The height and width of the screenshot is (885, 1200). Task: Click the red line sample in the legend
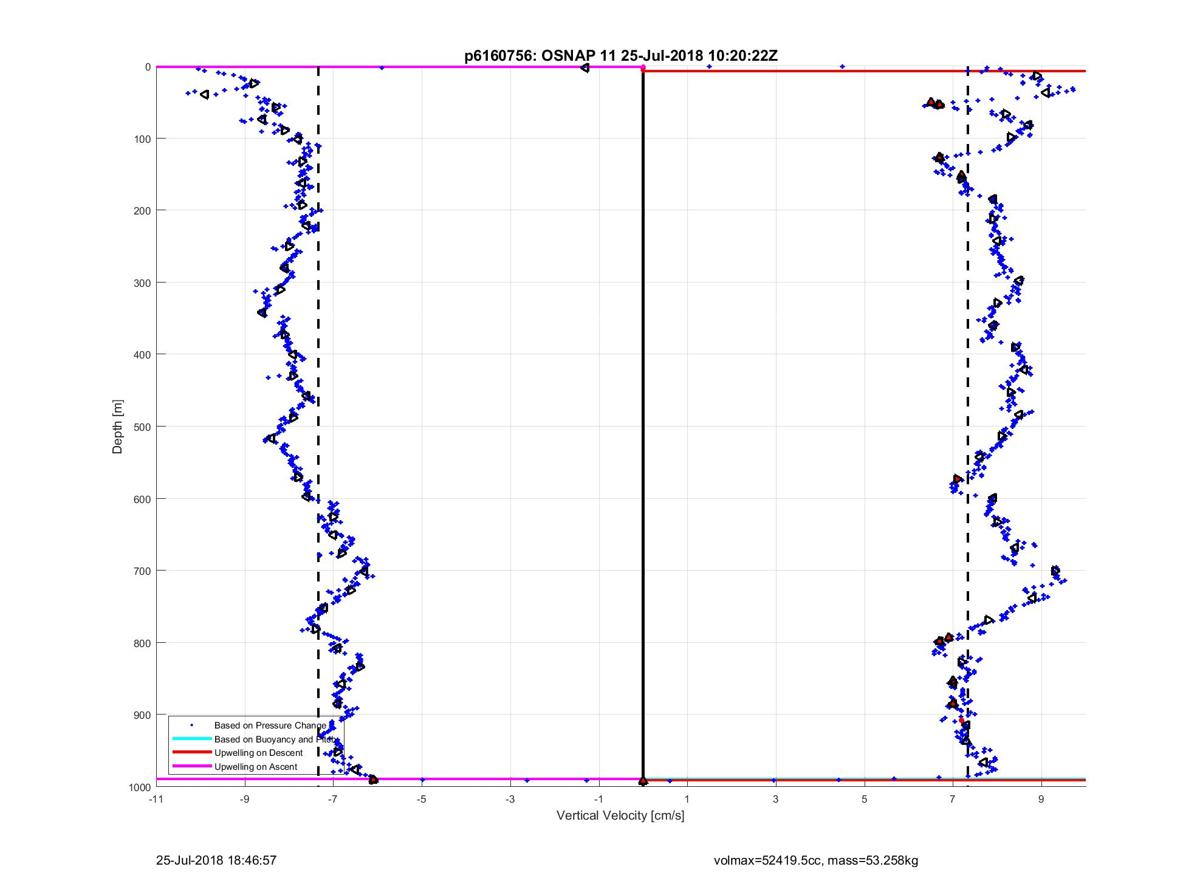191,752
